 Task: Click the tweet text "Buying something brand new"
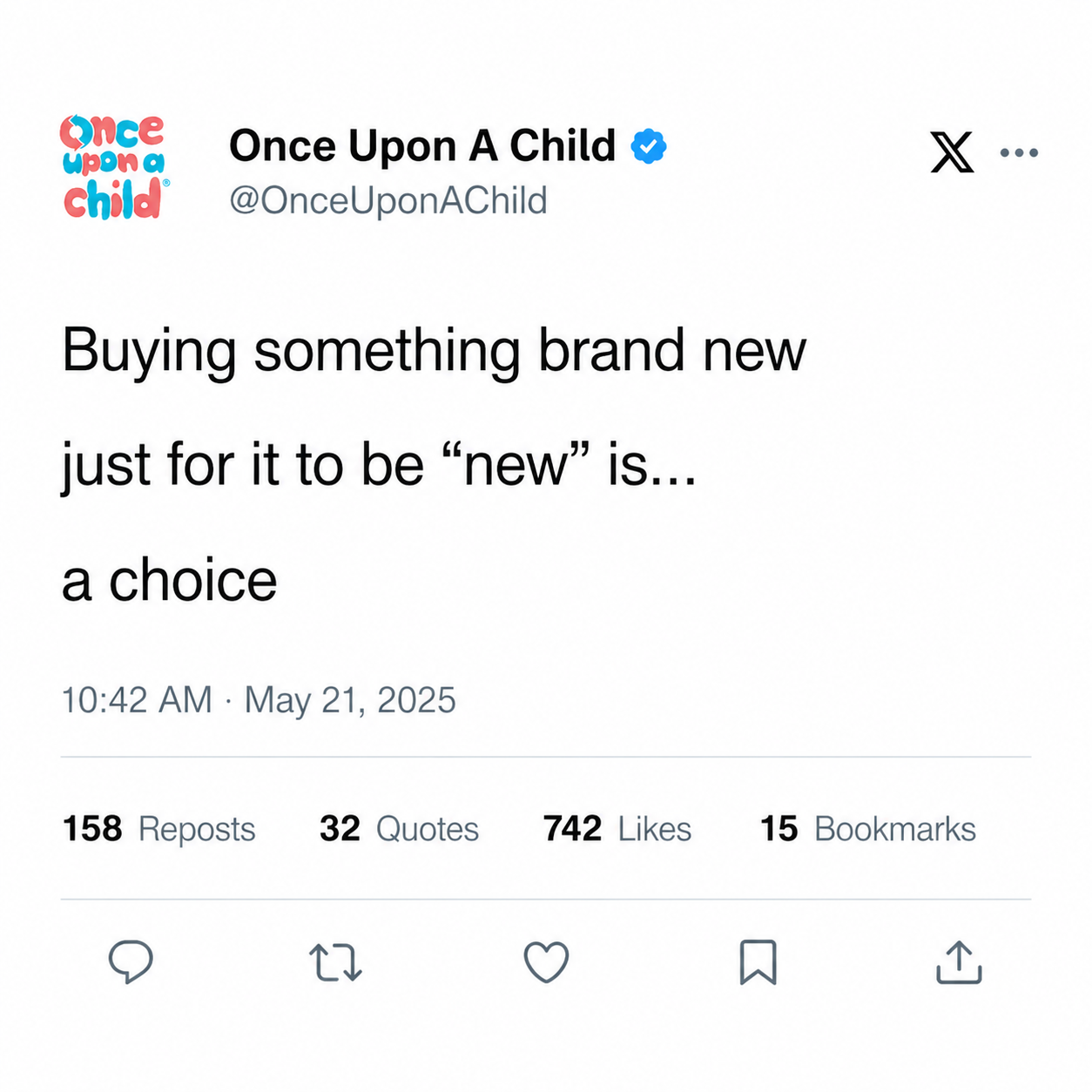[434, 352]
